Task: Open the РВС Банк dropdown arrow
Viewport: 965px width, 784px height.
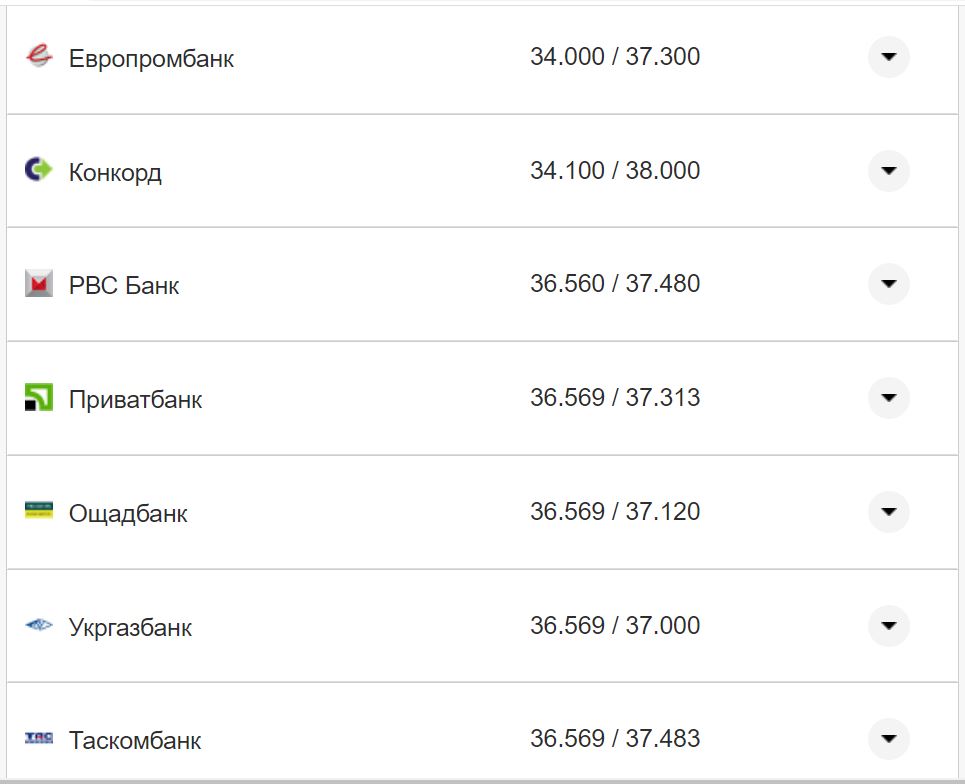Action: tap(888, 285)
